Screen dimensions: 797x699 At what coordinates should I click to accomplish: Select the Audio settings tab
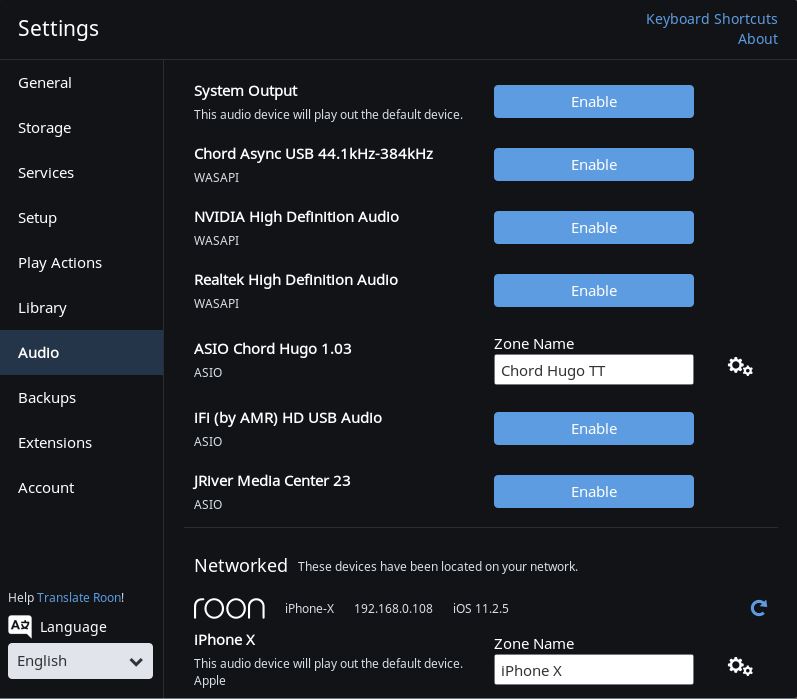tap(81, 353)
